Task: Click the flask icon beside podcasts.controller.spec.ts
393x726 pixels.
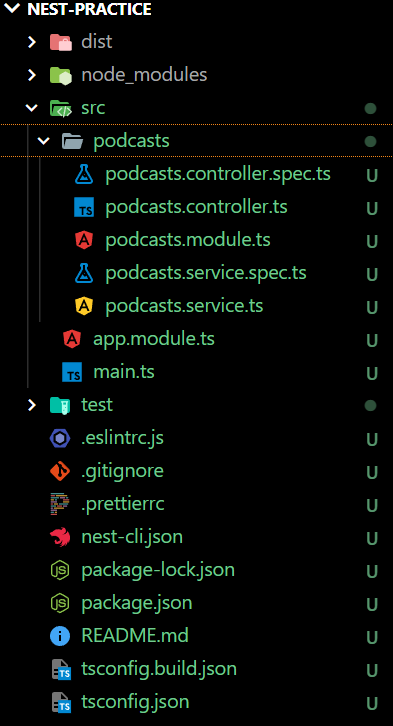Action: coord(84,175)
